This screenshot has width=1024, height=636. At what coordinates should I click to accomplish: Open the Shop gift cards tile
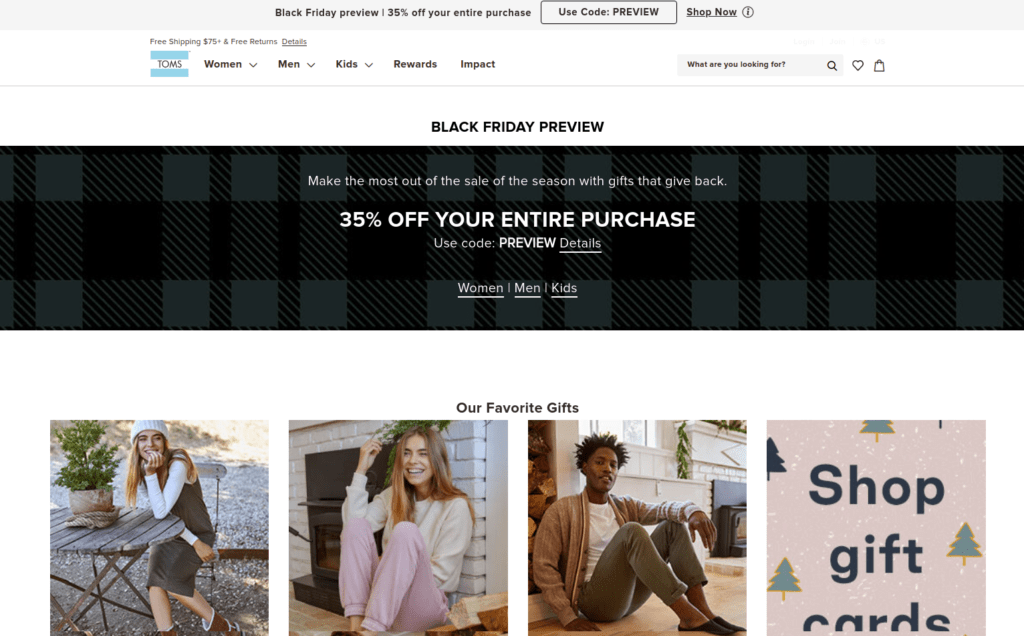(x=876, y=528)
